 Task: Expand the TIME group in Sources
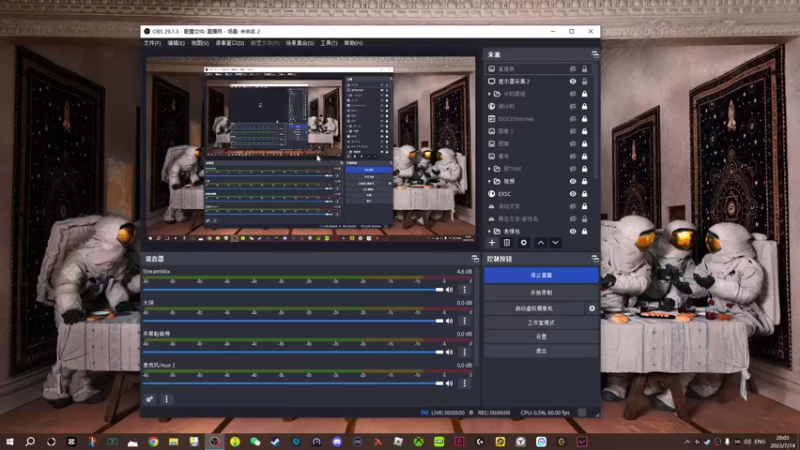point(489,169)
